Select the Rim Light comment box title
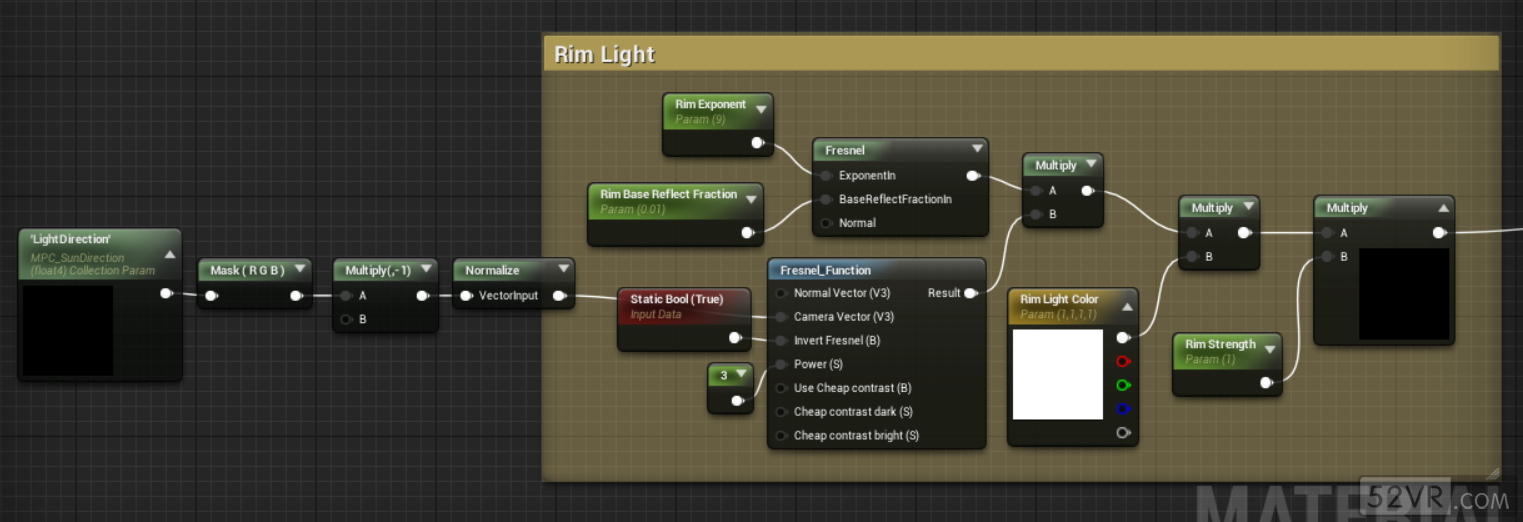 click(x=604, y=54)
